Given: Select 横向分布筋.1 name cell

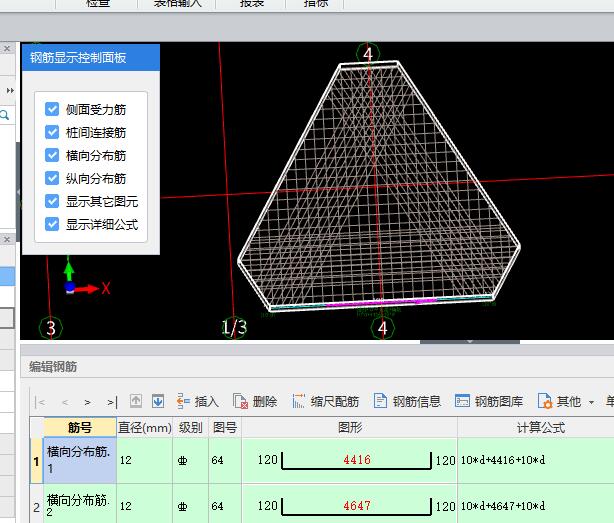Looking at the screenshot, I should (80, 460).
